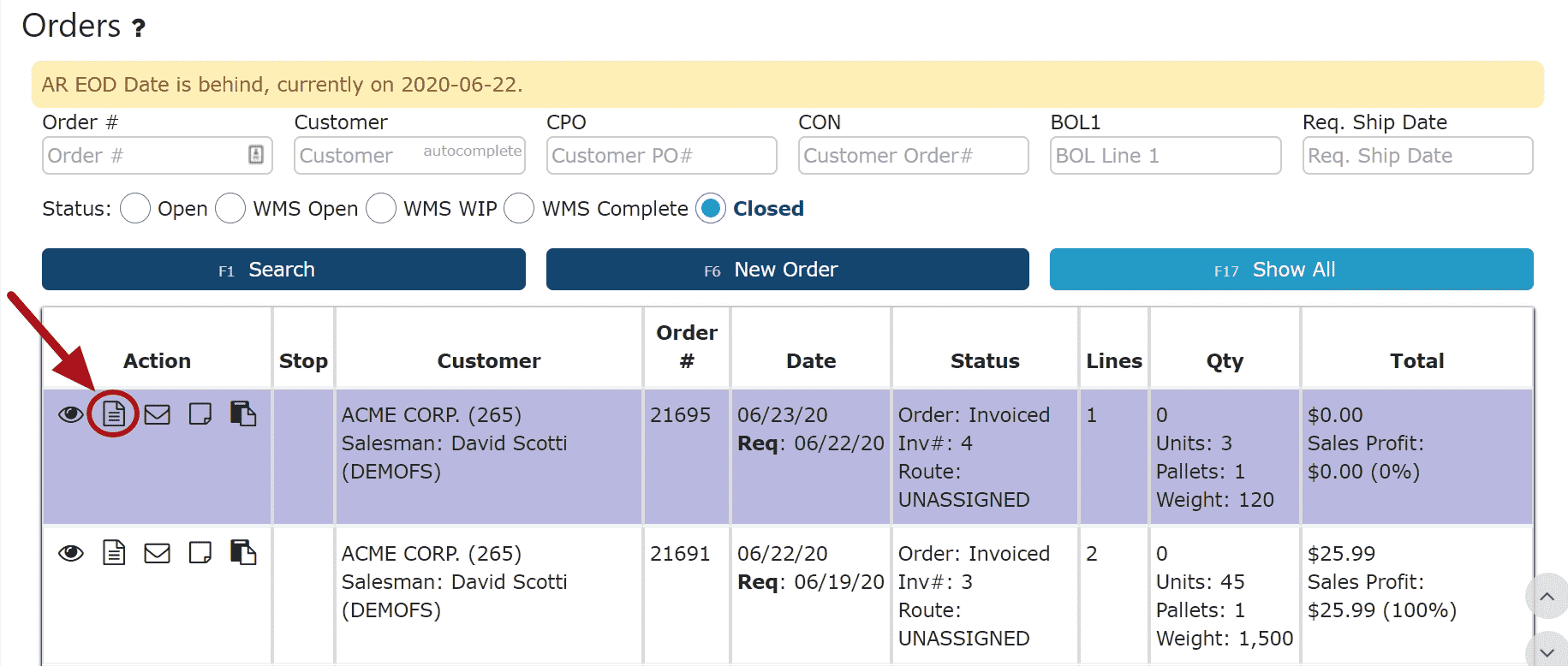Choose WMS WIP status filter
Screen dimensions: 1568x666
coord(381,208)
